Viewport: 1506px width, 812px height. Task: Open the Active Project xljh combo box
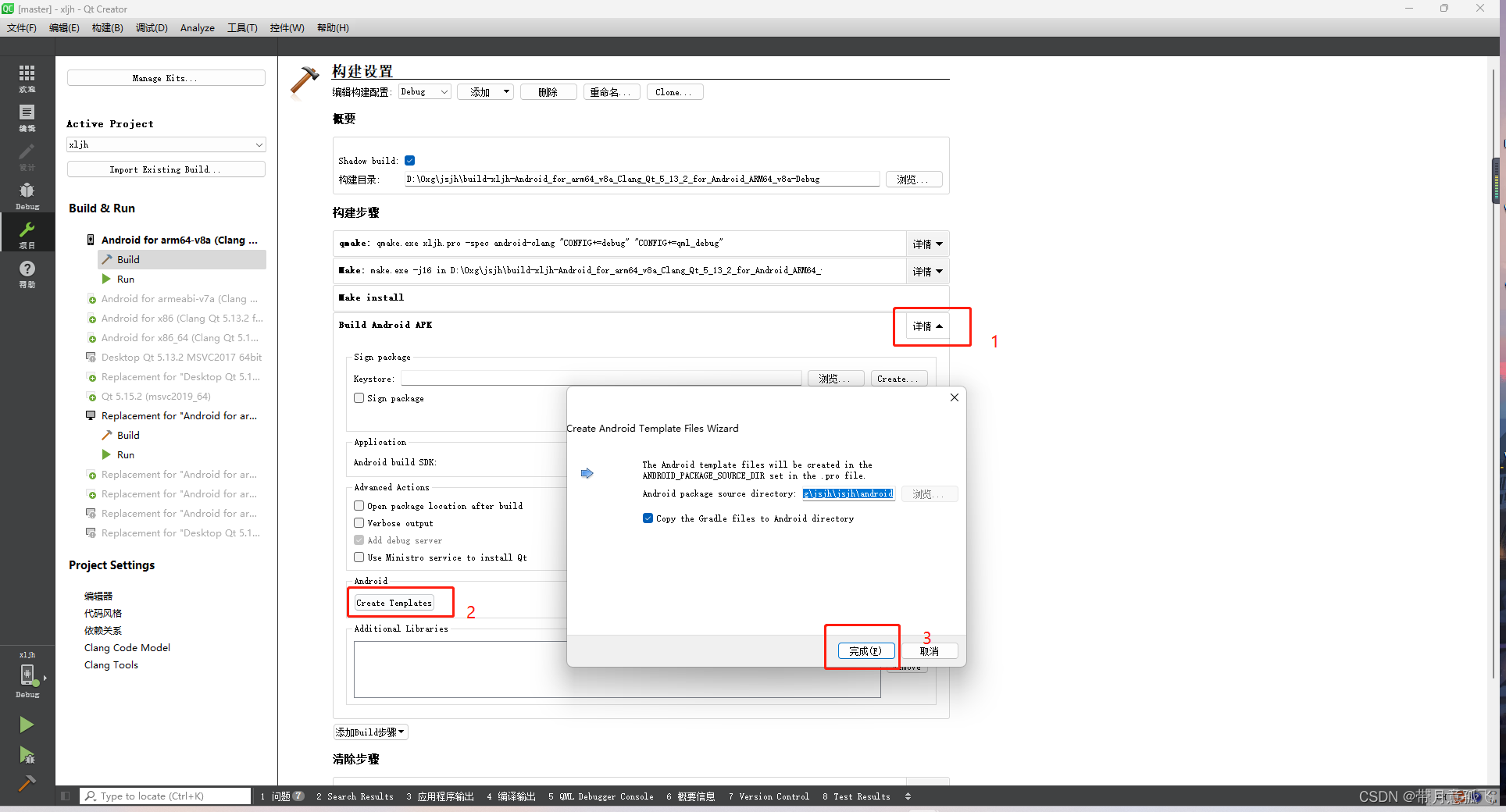point(166,144)
